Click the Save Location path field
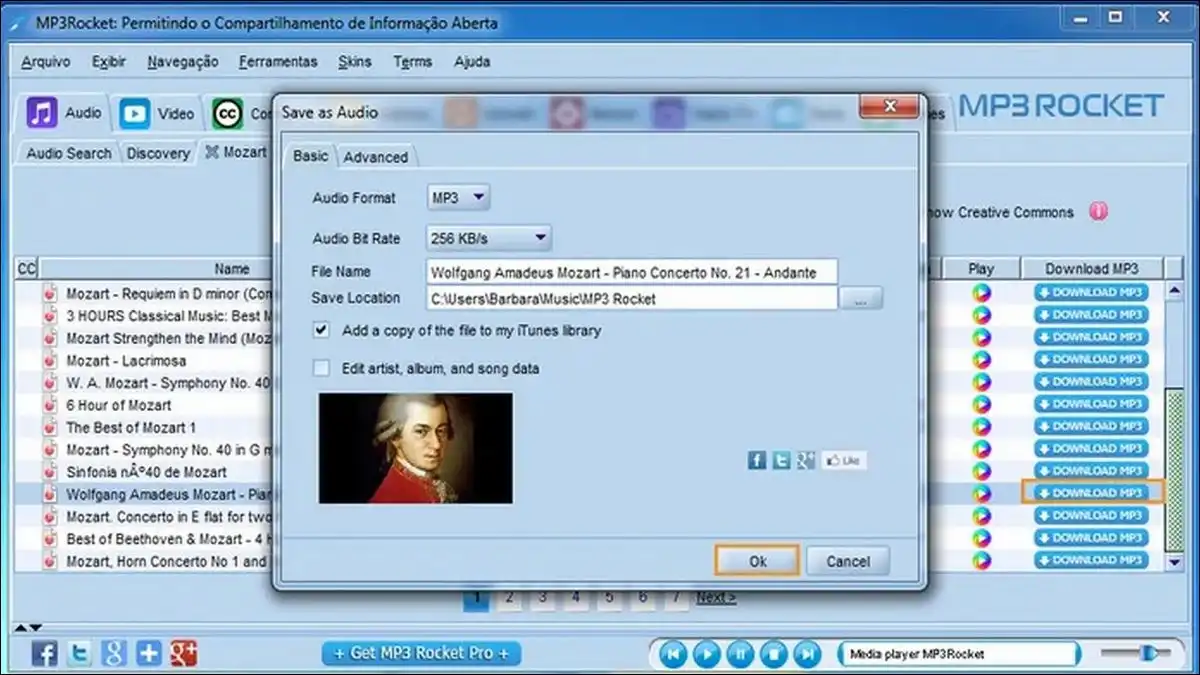 tap(632, 298)
